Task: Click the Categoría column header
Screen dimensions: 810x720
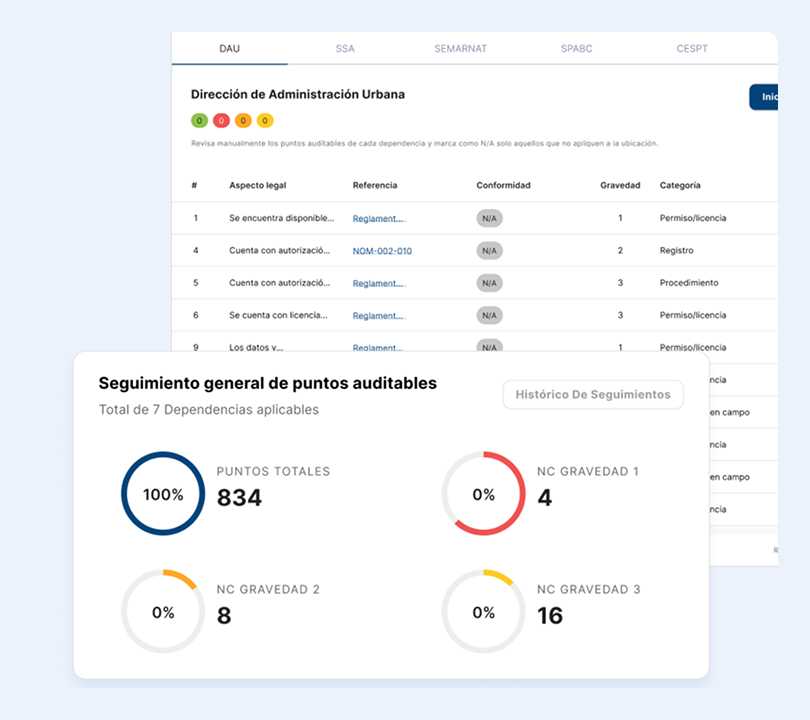Action: 680,185
